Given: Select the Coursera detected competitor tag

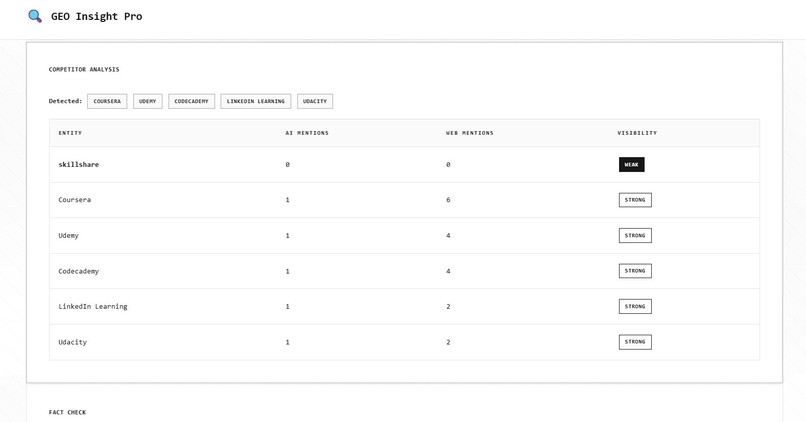Looking at the screenshot, I should [107, 101].
